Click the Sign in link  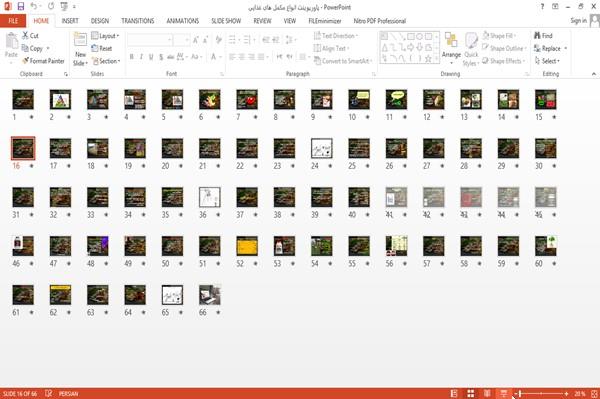tap(578, 21)
